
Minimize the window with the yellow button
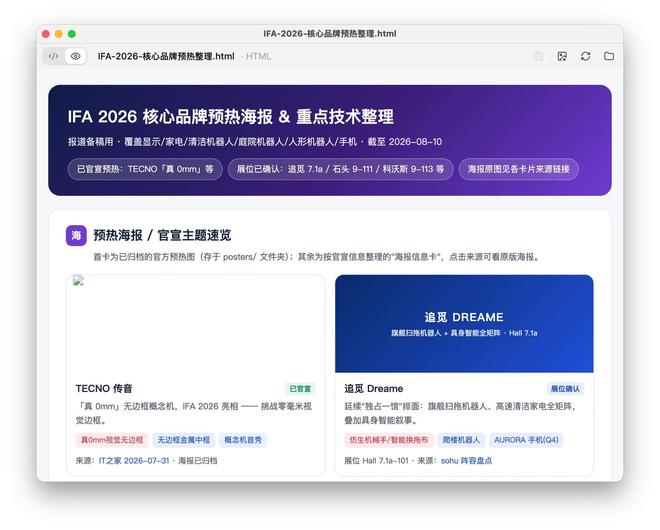click(59, 34)
